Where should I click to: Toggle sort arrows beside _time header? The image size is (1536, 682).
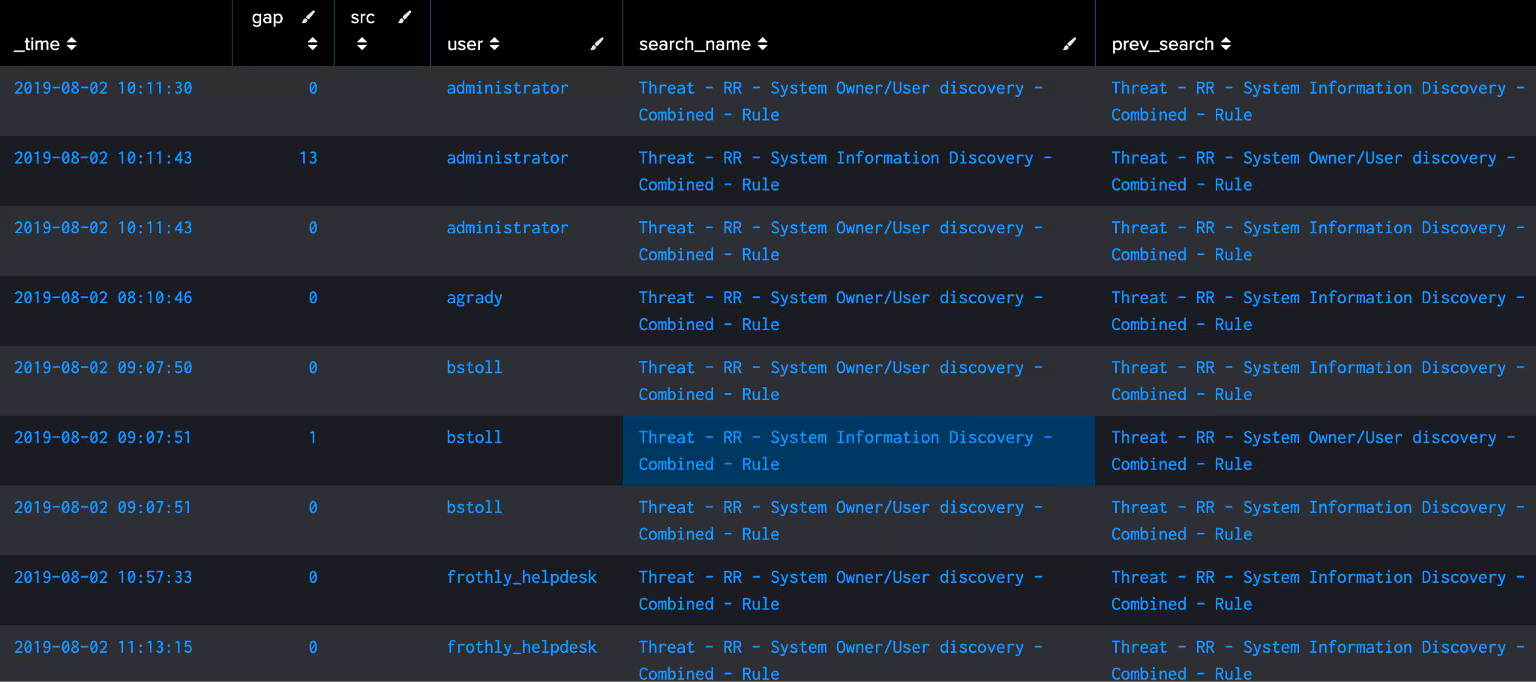tap(71, 45)
